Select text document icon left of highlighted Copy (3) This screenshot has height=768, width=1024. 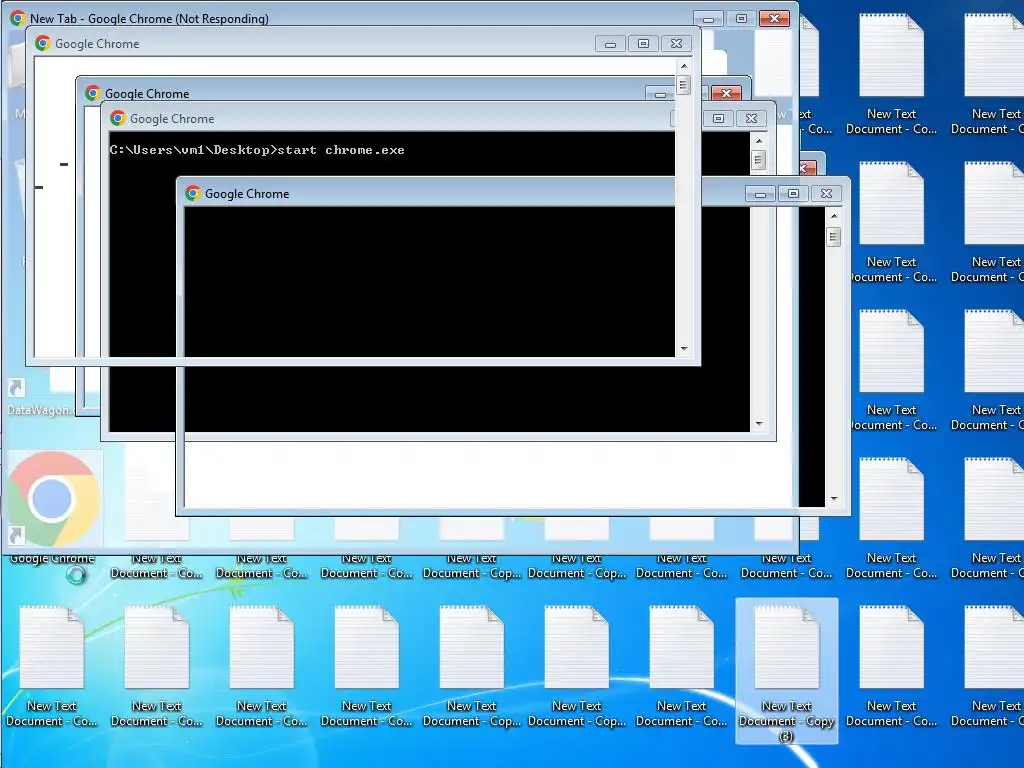click(681, 647)
